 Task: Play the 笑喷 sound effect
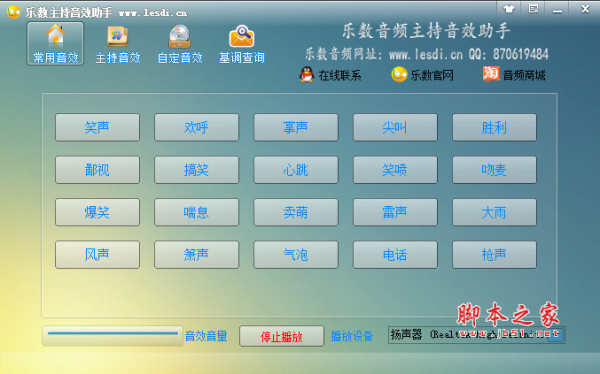pos(395,170)
